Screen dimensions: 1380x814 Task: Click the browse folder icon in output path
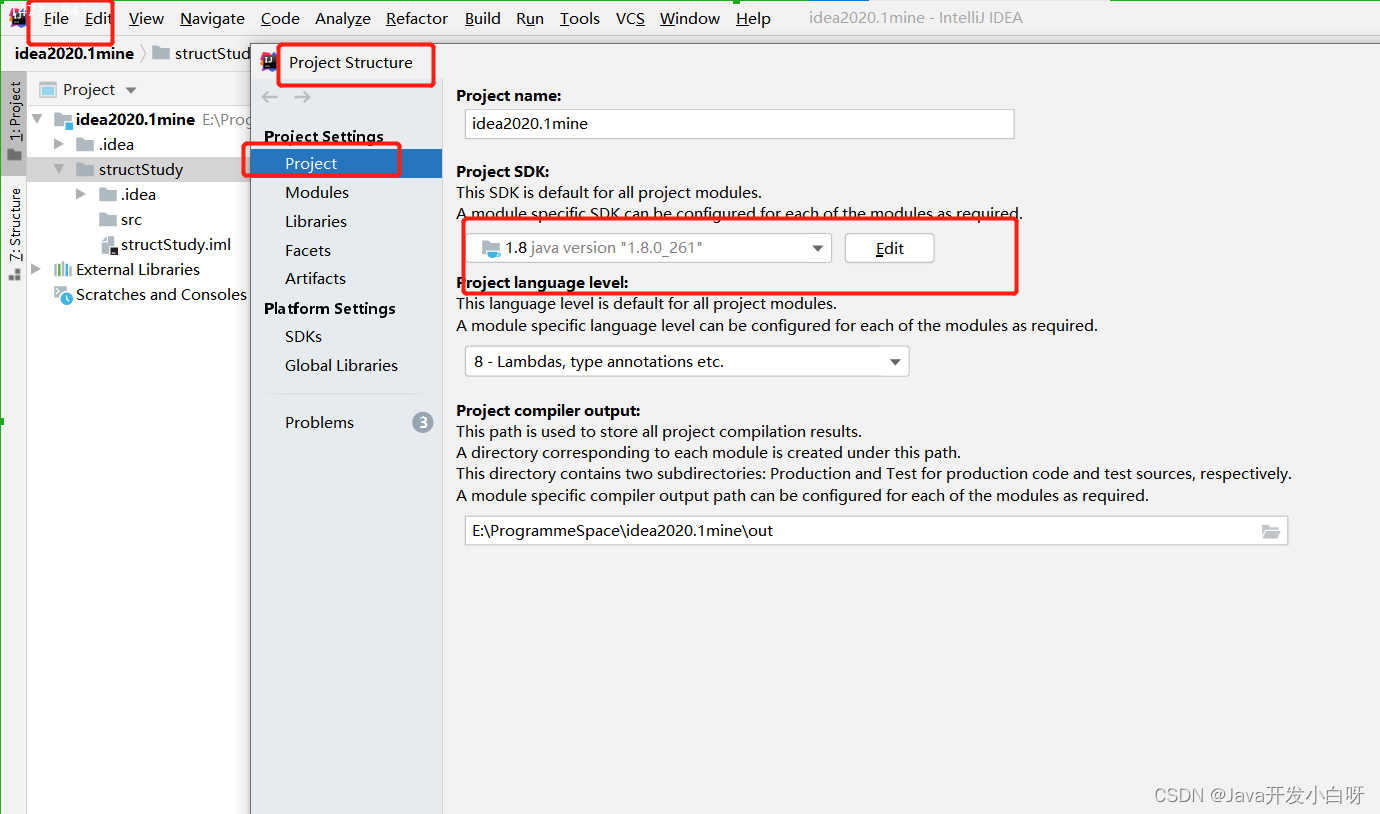(1271, 532)
